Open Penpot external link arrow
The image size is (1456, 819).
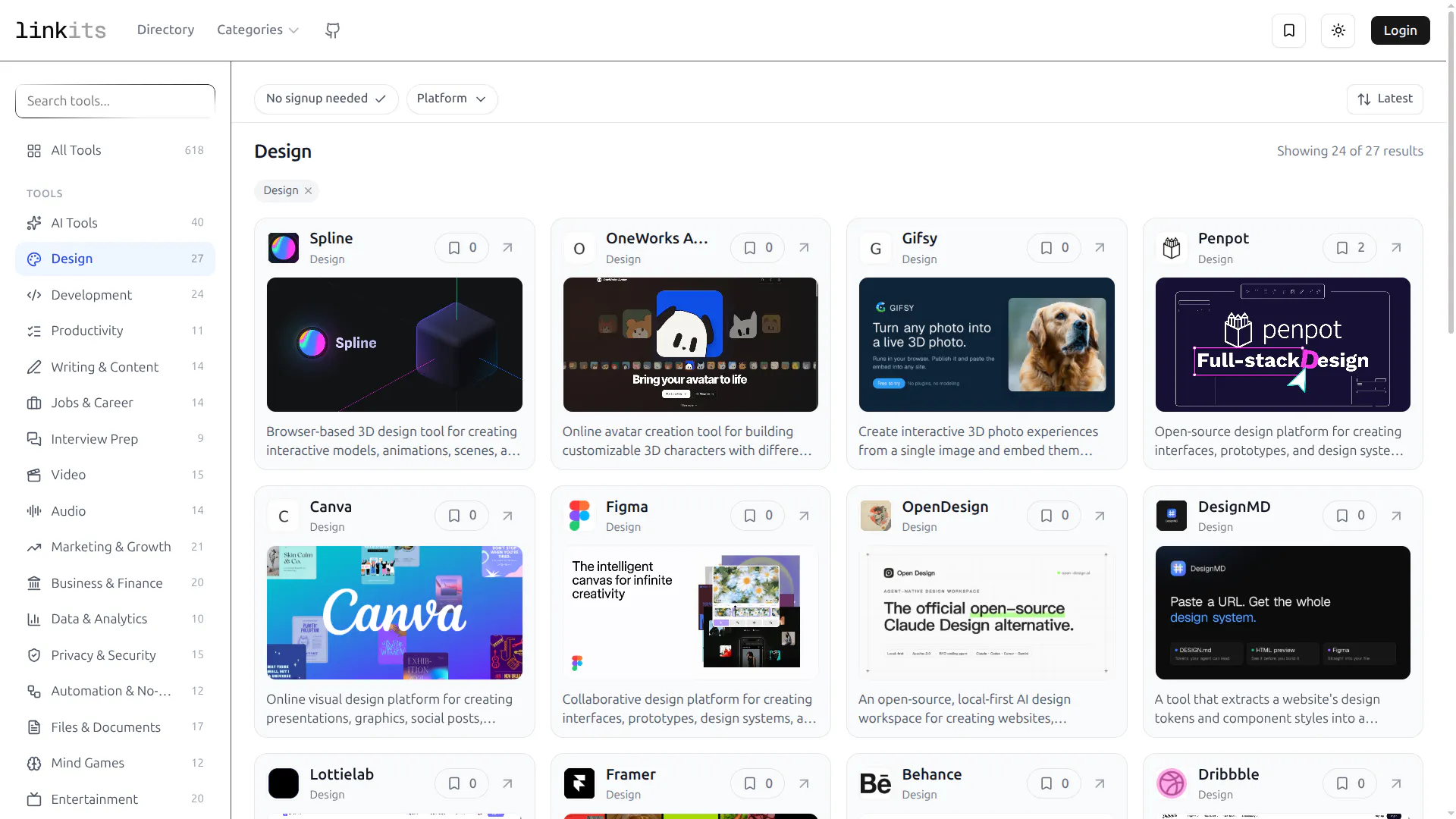pos(1397,248)
